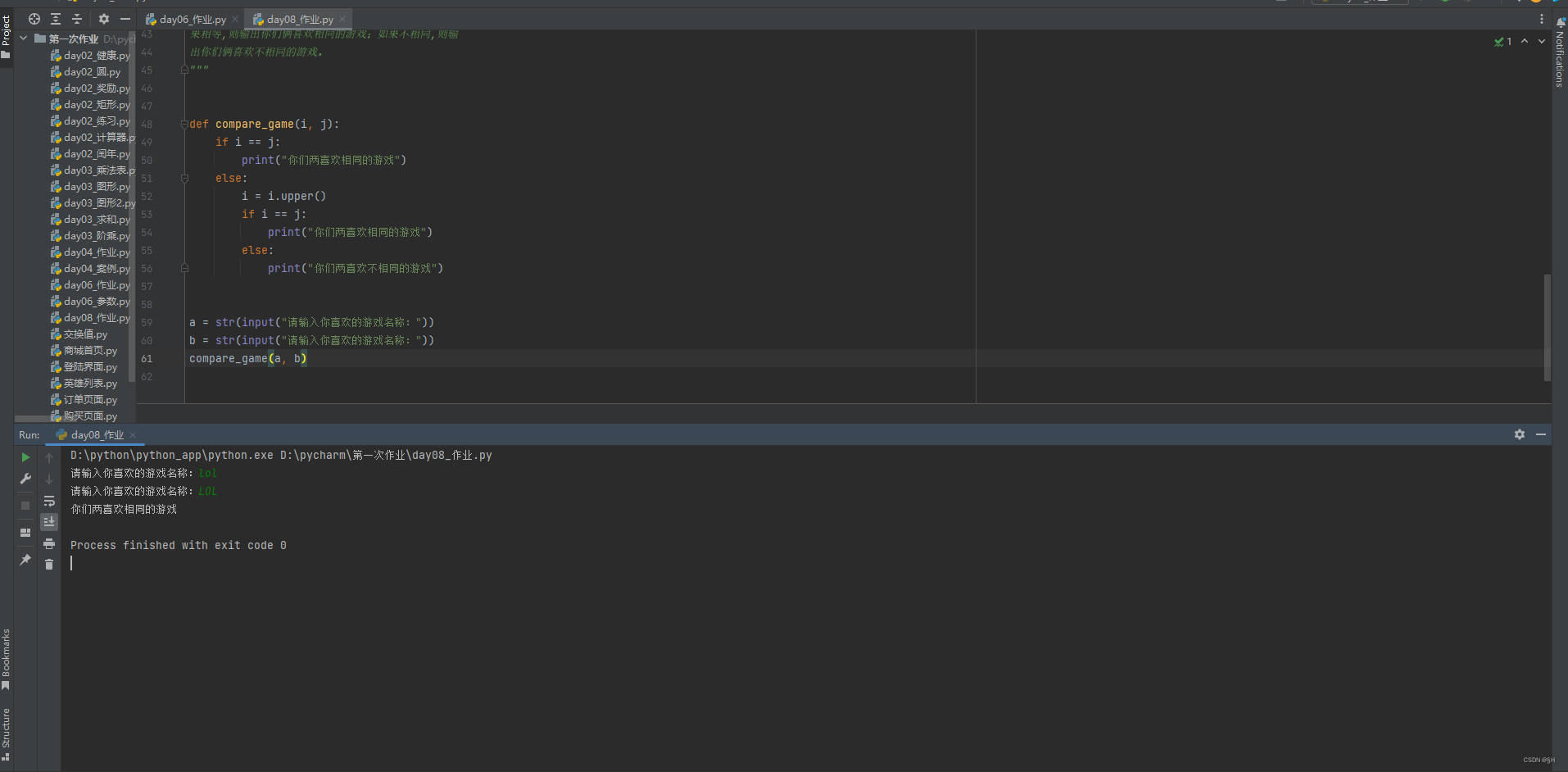The image size is (1568, 772).
Task: Switch to the day06_作业.py editor tab
Action: coord(185,19)
